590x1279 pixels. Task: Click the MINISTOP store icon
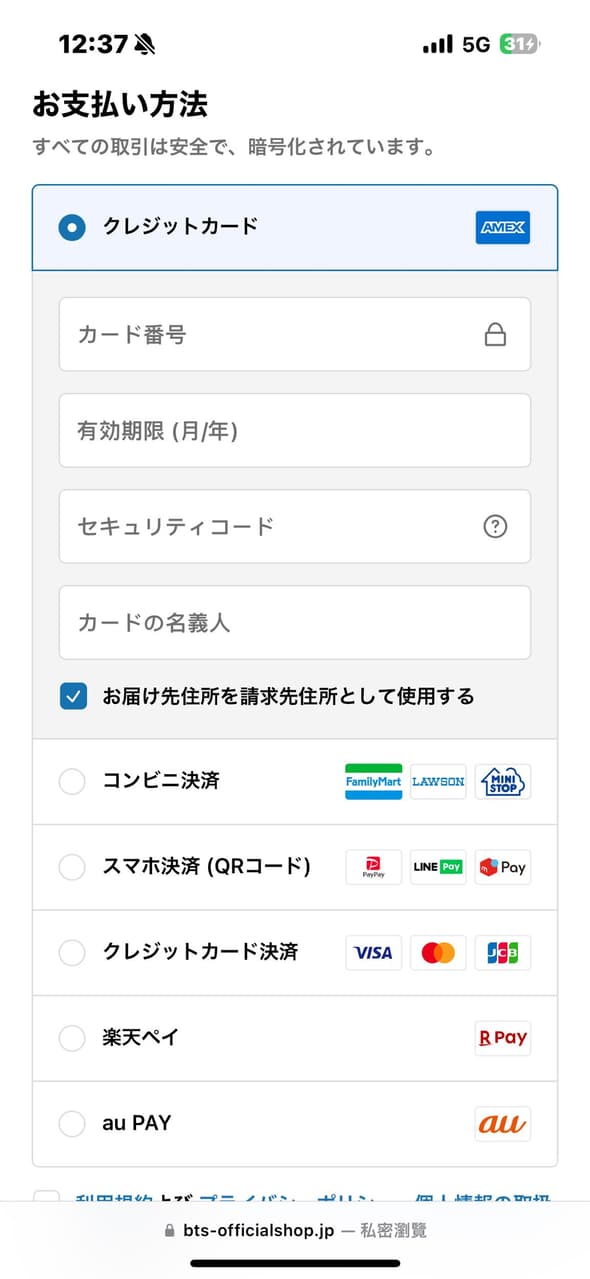point(502,781)
